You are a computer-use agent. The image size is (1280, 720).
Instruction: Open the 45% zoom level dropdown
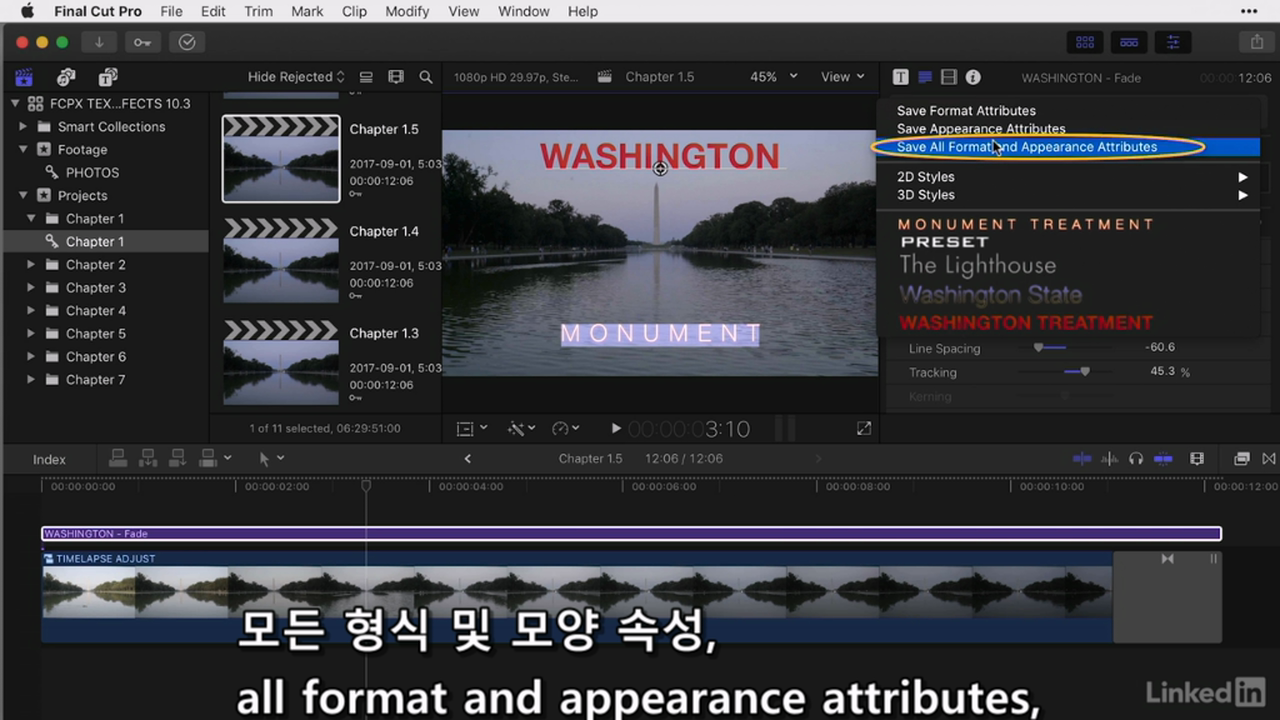(x=774, y=77)
